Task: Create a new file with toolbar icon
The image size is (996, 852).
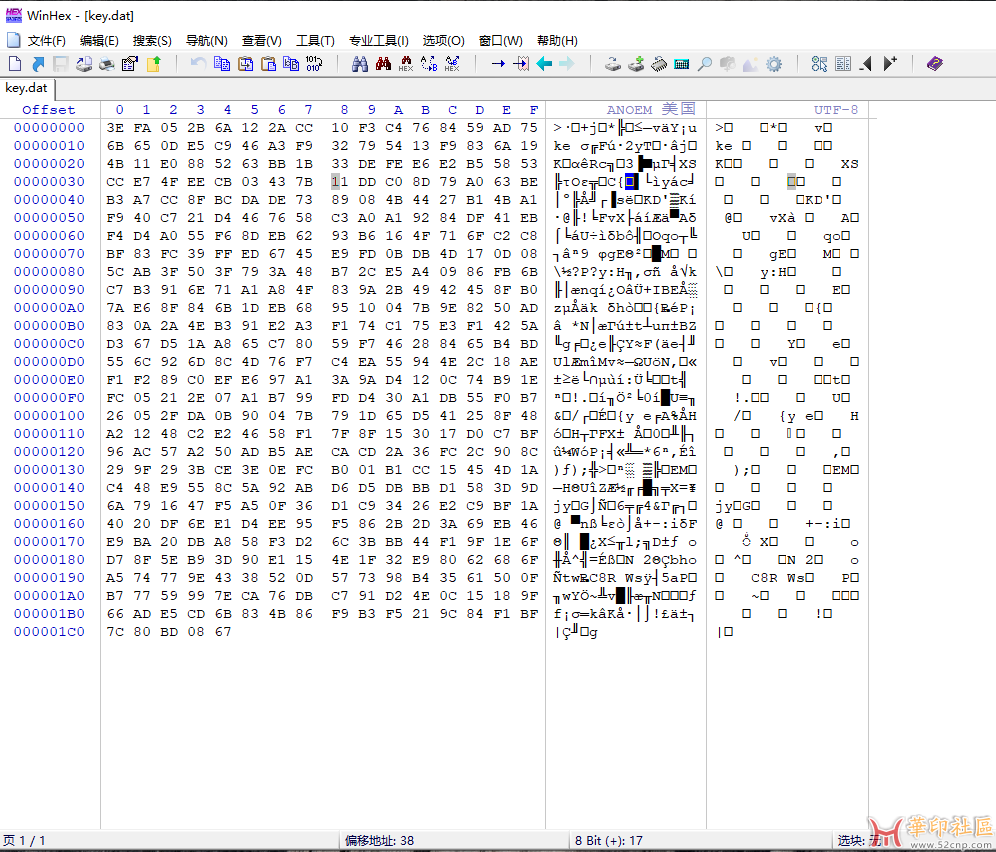Action: click(x=14, y=64)
